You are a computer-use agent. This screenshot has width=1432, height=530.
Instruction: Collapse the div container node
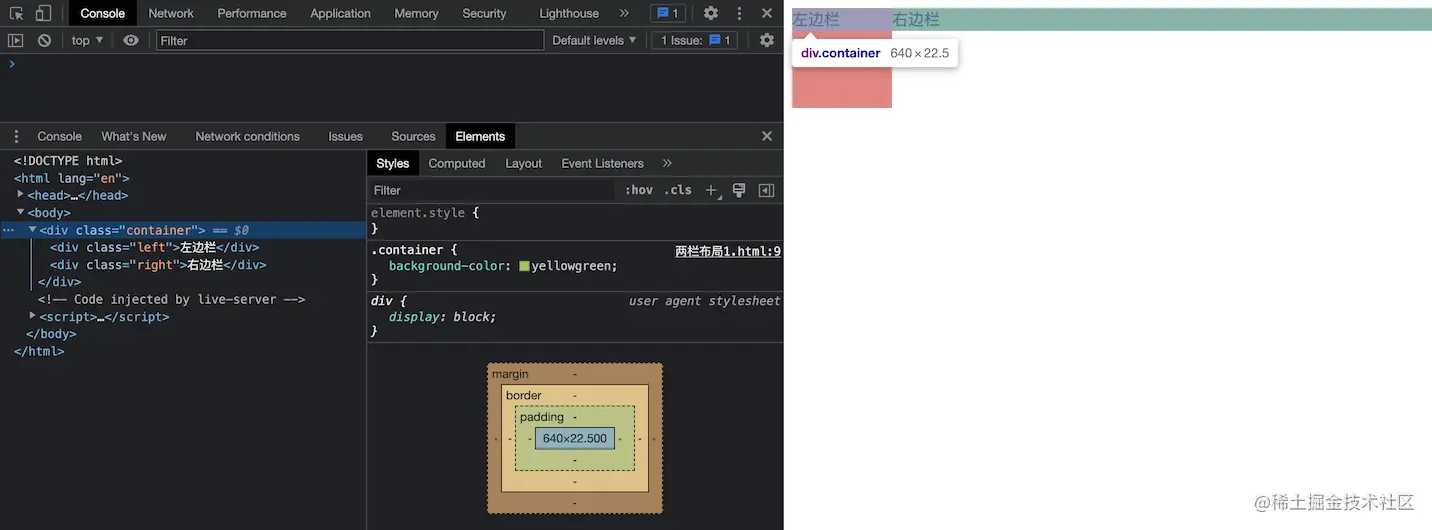click(x=33, y=230)
